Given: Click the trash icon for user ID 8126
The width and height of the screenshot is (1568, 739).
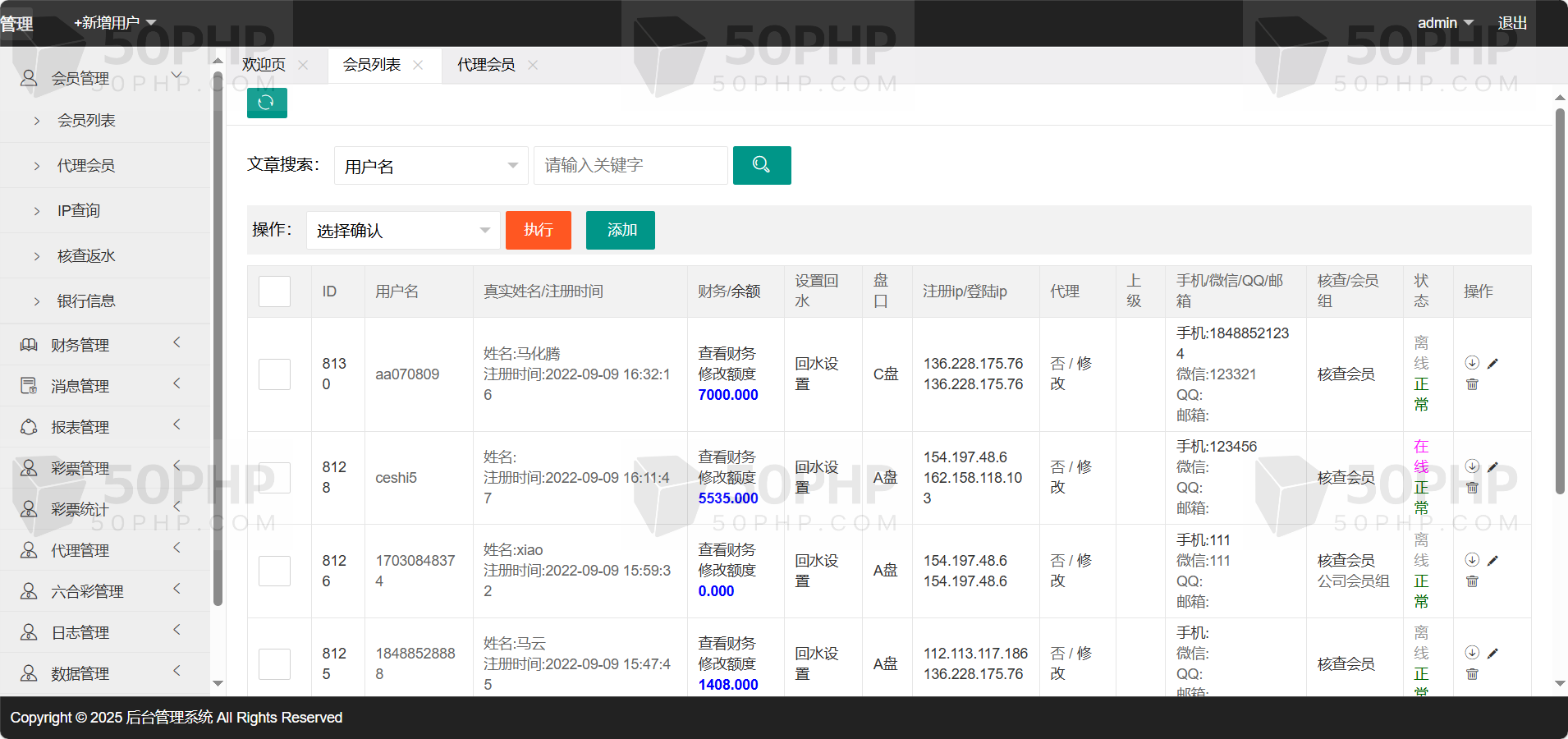Looking at the screenshot, I should [x=1472, y=581].
